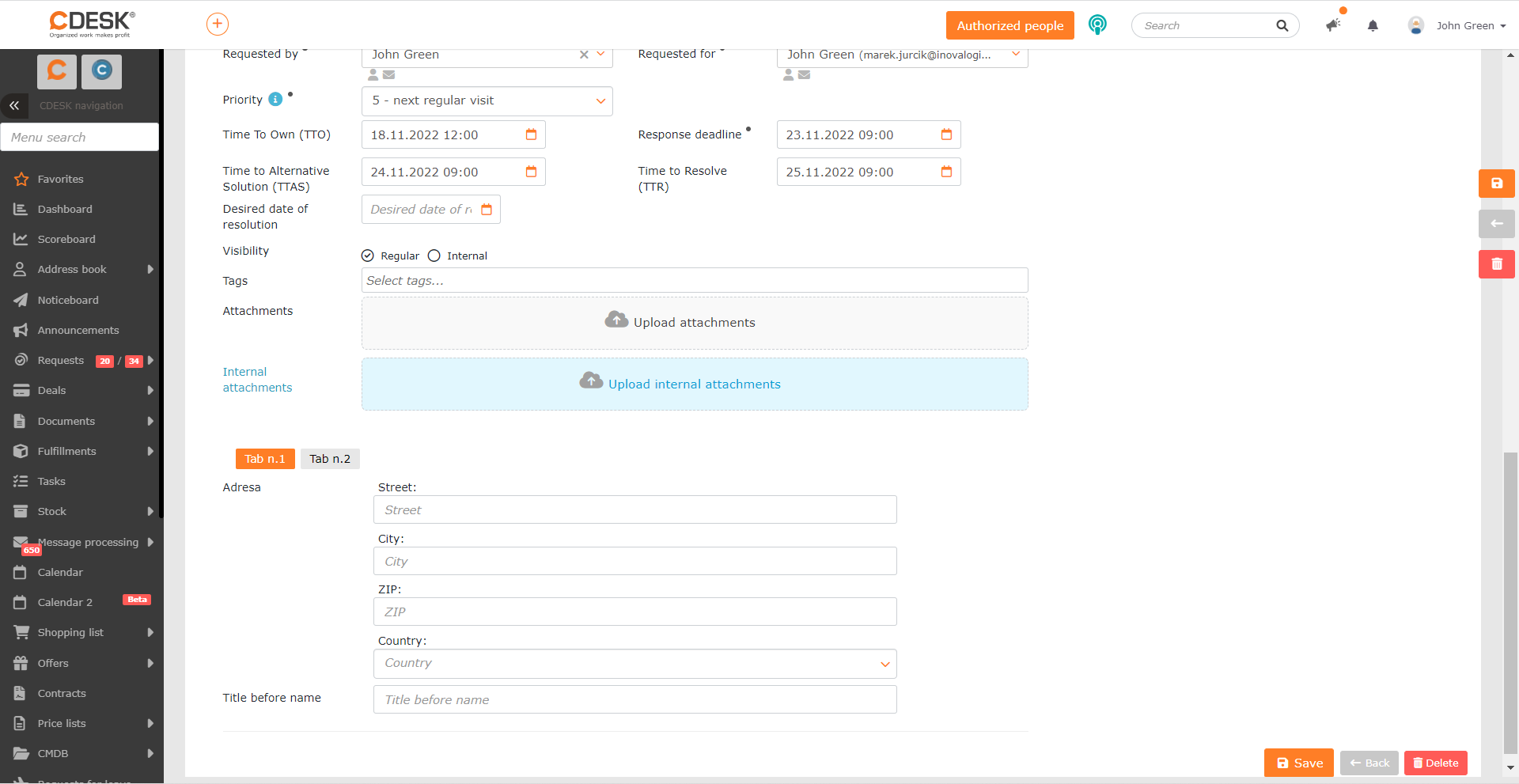This screenshot has width=1519, height=784.
Task: Click Upload internal attachments area
Action: 695,384
